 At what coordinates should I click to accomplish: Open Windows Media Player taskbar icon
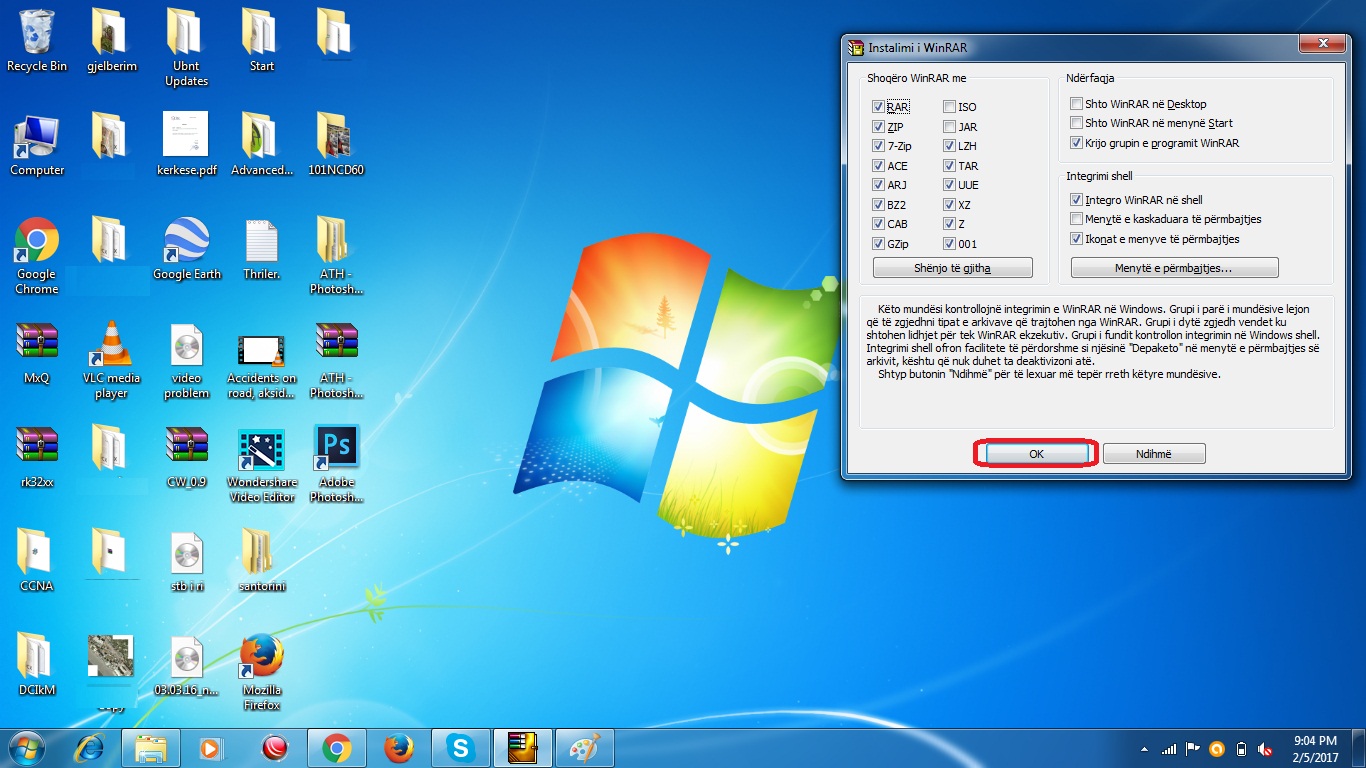(x=210, y=748)
